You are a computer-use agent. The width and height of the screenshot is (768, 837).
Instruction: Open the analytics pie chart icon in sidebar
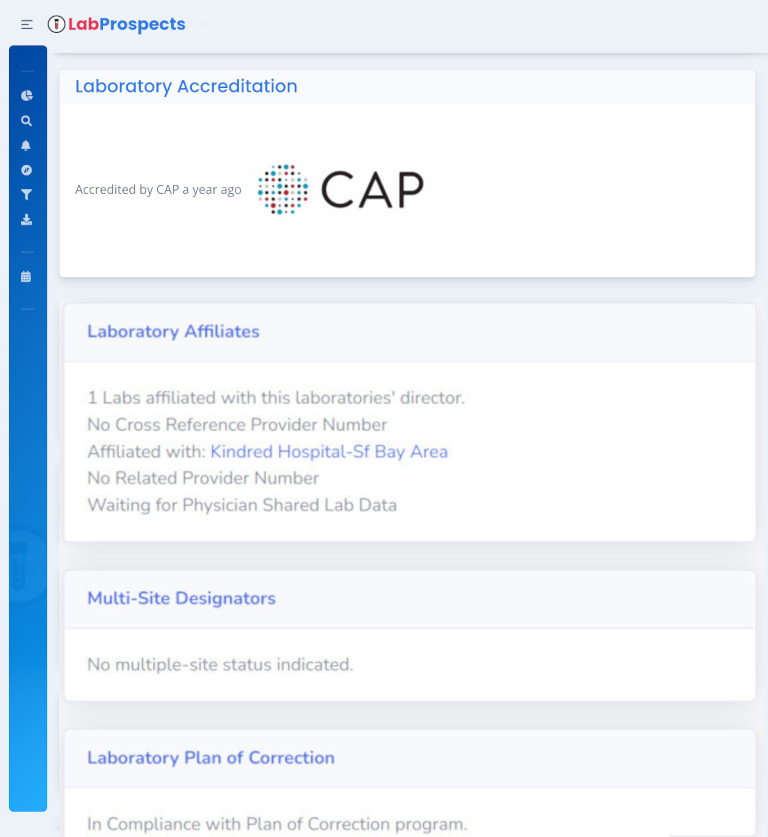click(26, 95)
